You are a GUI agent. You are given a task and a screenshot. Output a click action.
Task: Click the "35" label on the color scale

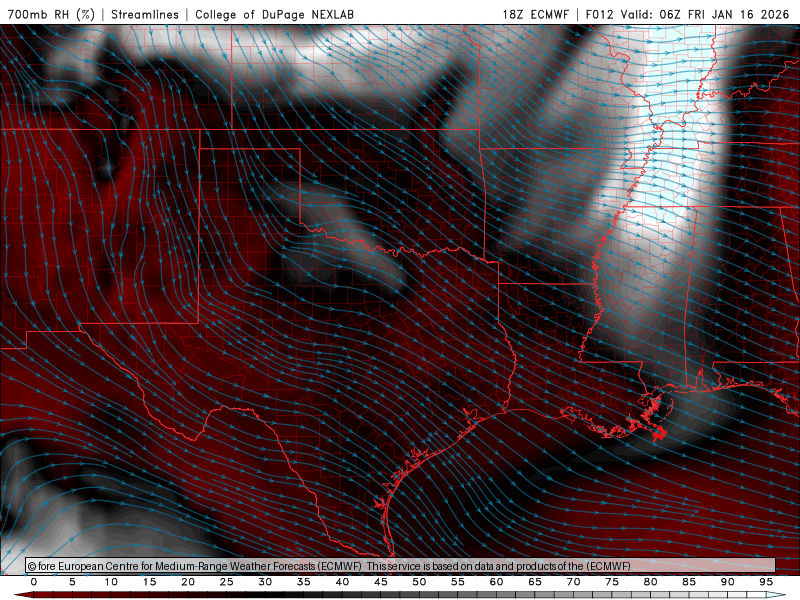(304, 582)
